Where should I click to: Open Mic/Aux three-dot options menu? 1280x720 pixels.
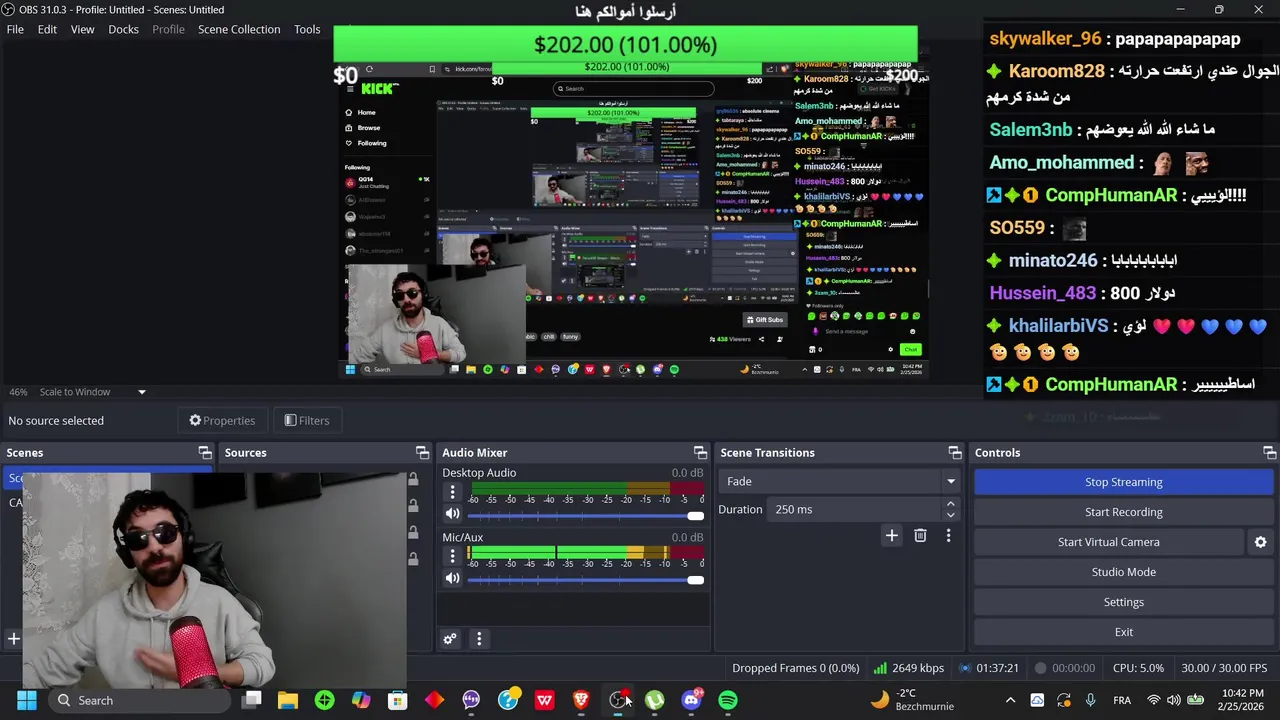click(x=452, y=557)
